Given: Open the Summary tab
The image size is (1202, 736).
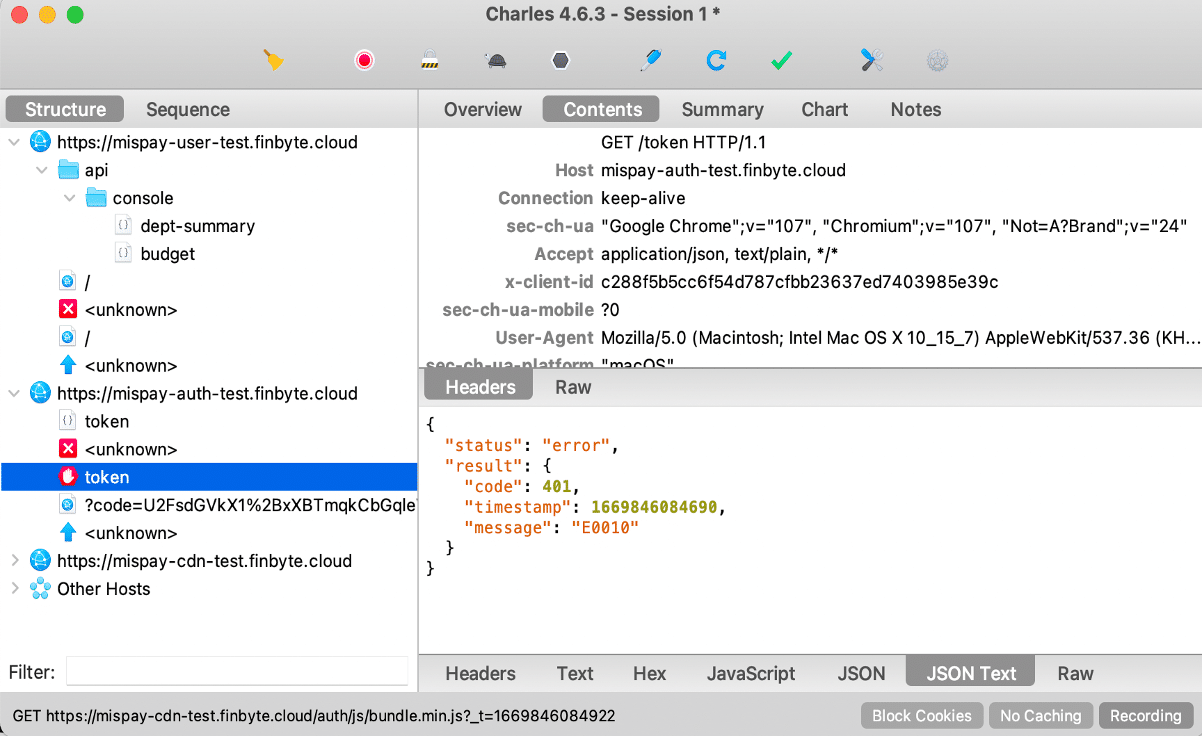Looking at the screenshot, I should pyautogui.click(x=722, y=110).
